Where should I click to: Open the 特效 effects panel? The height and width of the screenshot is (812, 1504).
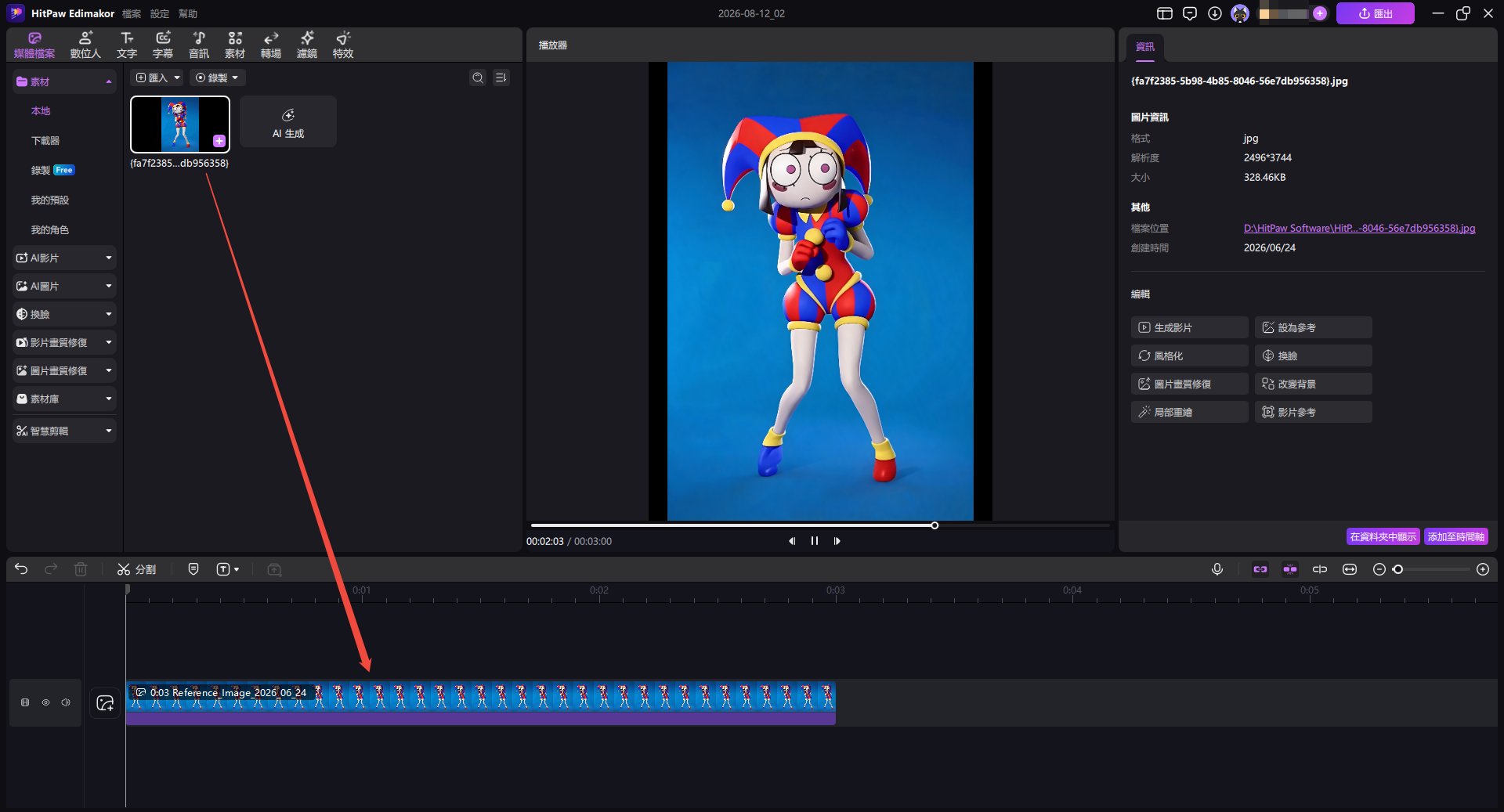[x=343, y=45]
